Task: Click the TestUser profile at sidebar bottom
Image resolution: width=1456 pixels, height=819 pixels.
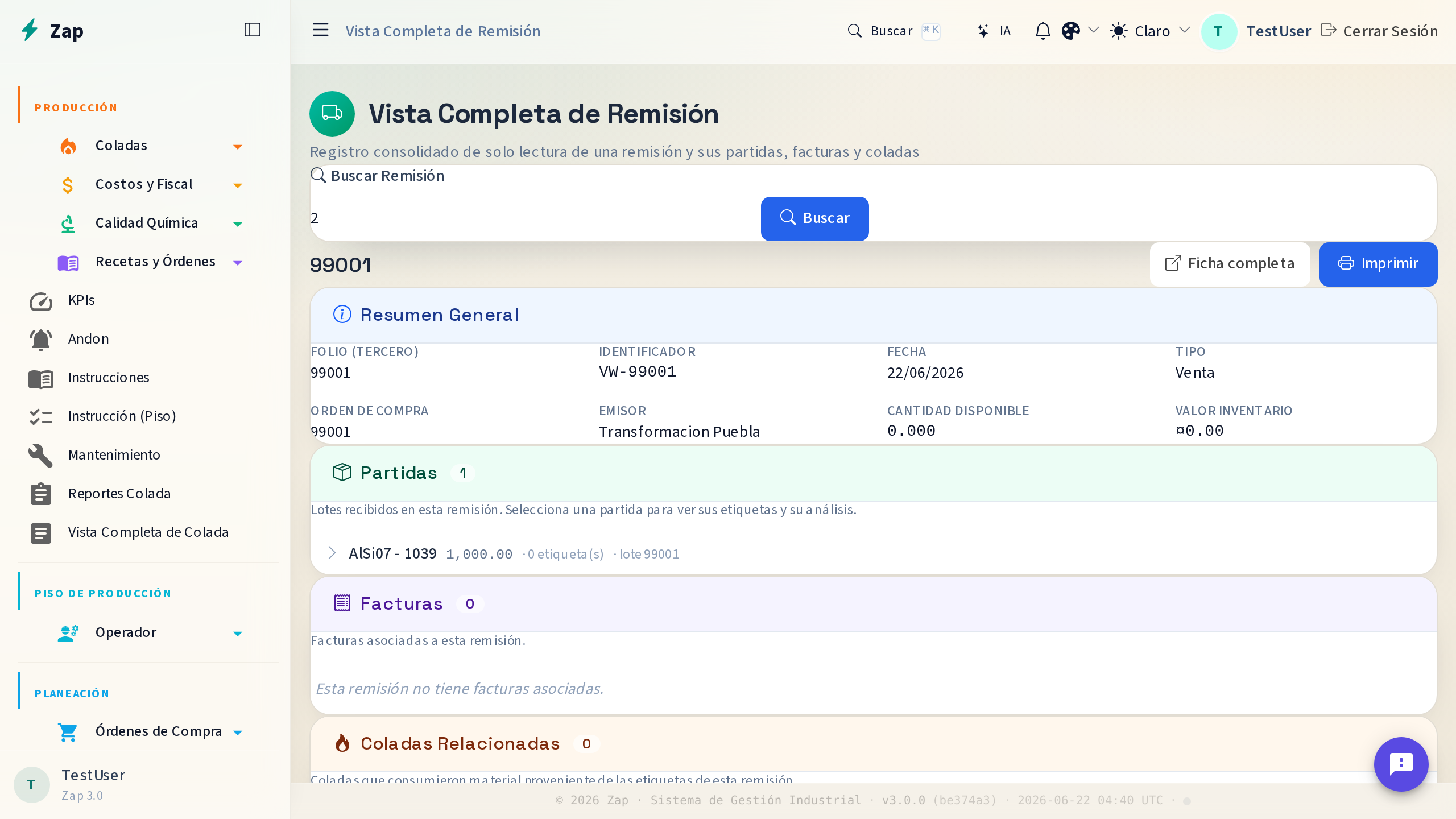Action: [69, 785]
